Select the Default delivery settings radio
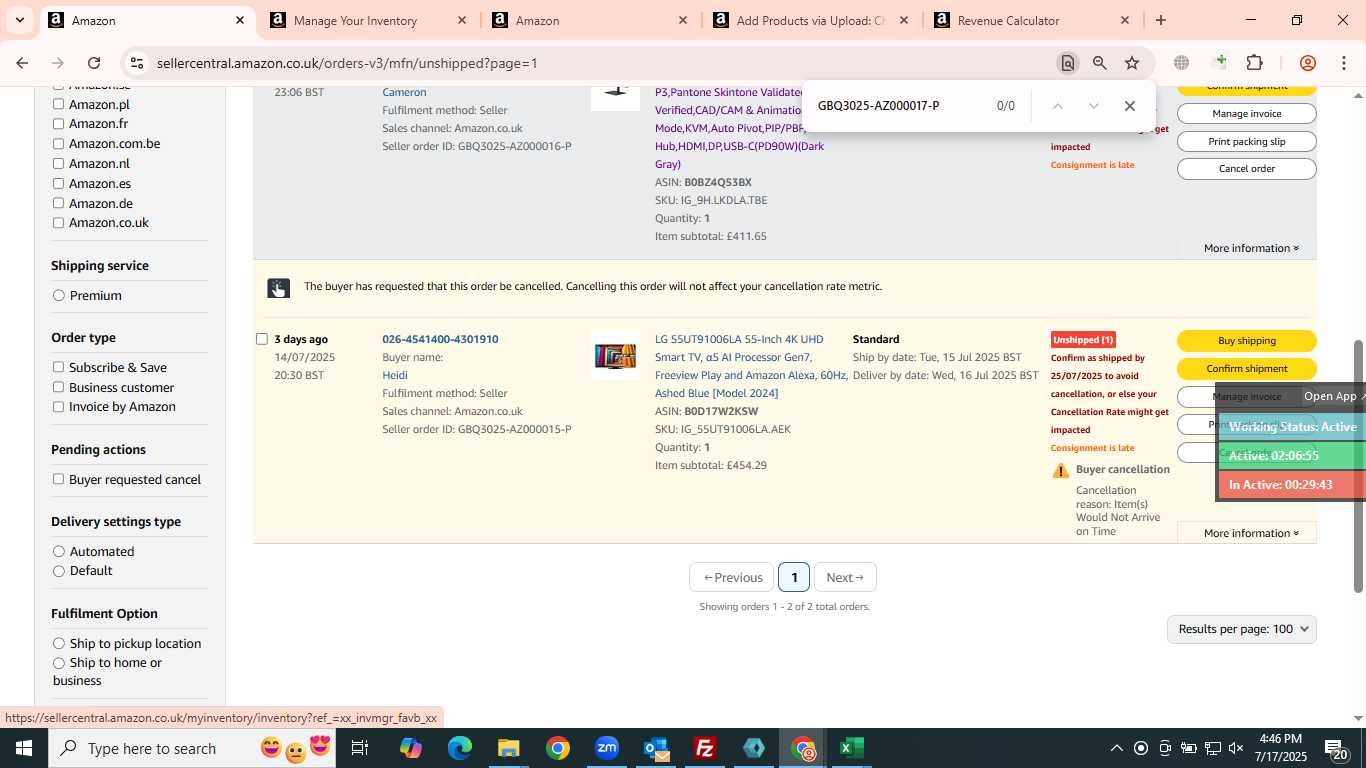Viewport: 1366px width, 768px height. coord(59,571)
